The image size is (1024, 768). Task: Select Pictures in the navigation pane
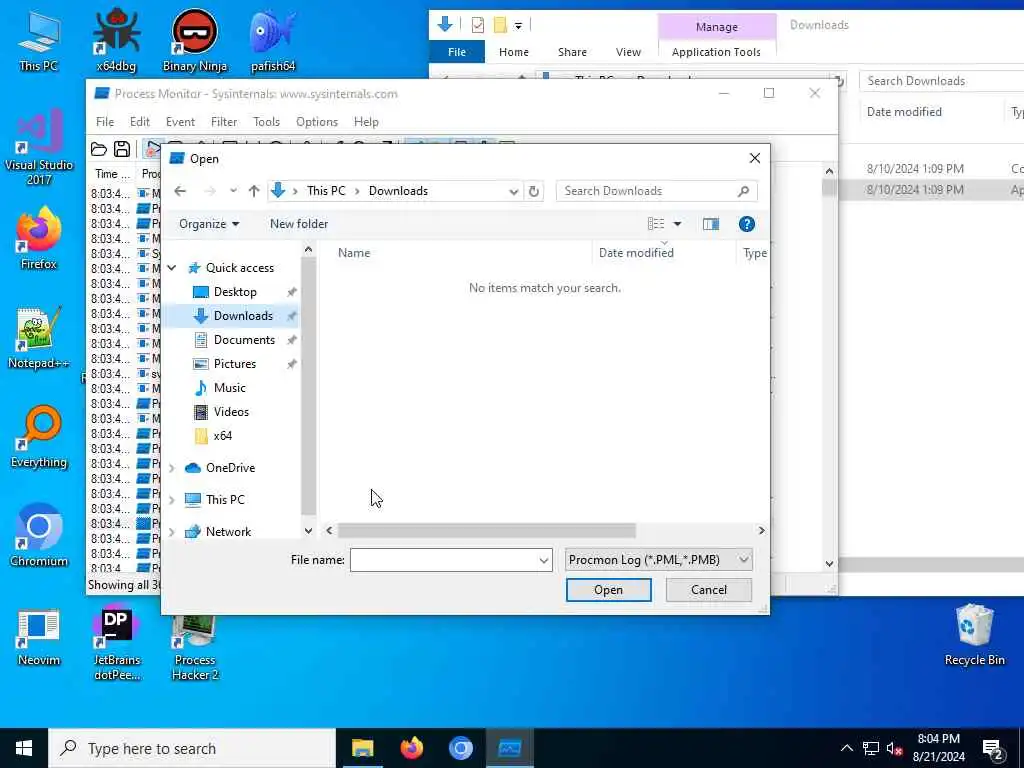coord(235,364)
